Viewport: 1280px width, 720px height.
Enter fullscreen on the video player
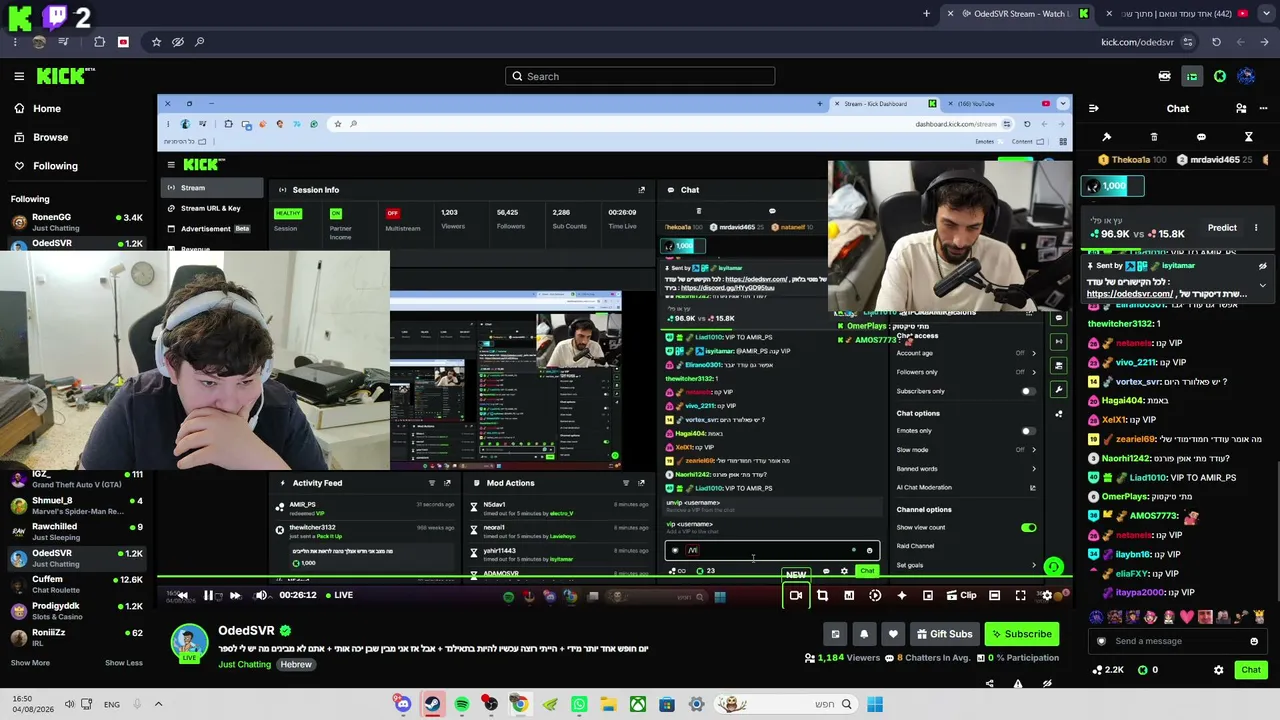click(1020, 595)
